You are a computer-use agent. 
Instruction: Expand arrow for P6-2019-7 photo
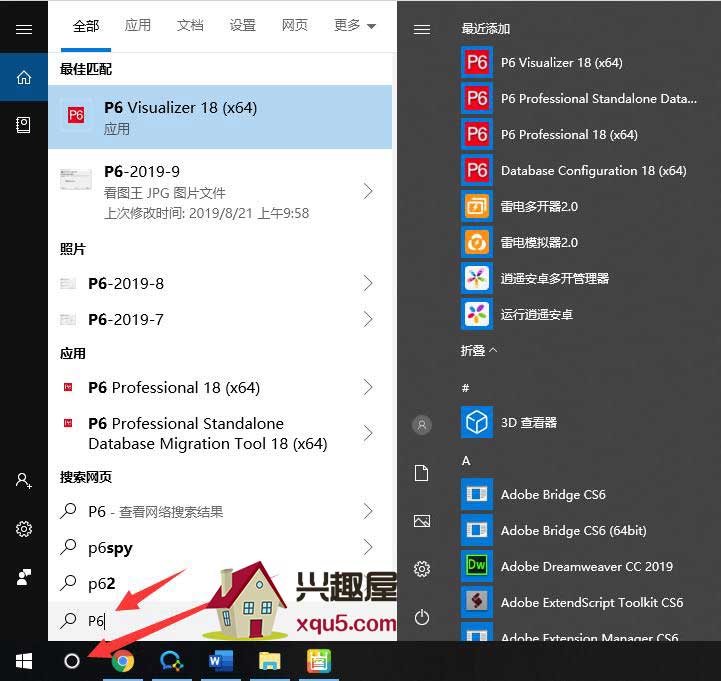(368, 319)
